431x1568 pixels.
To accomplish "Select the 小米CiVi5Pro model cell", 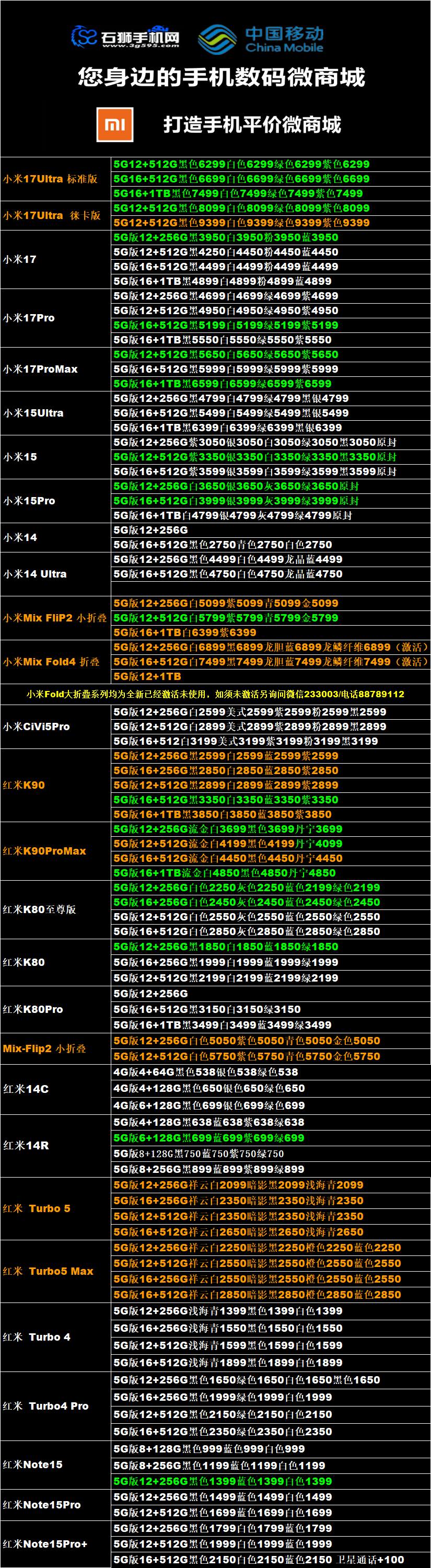I will tap(37, 727).
